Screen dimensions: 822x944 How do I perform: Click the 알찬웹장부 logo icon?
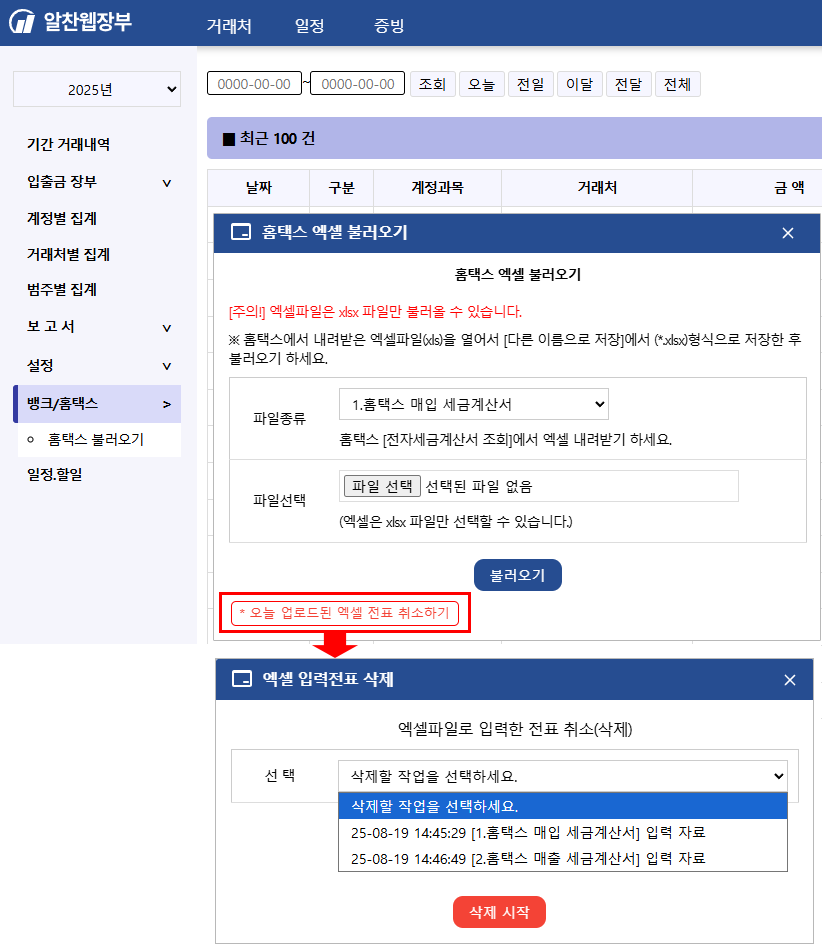click(22, 22)
